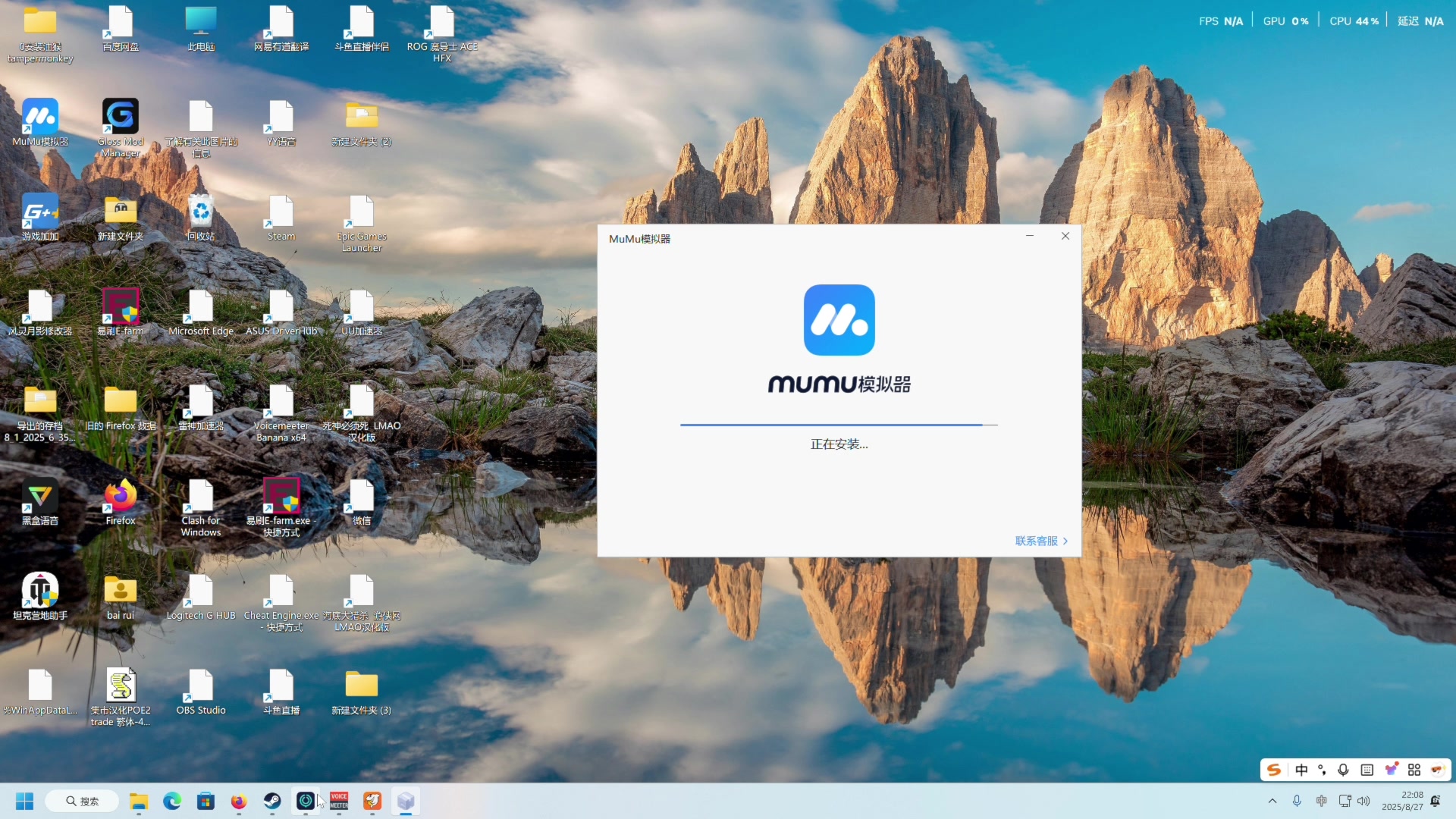Select the ASUS DriverHub shortcut

281,312
